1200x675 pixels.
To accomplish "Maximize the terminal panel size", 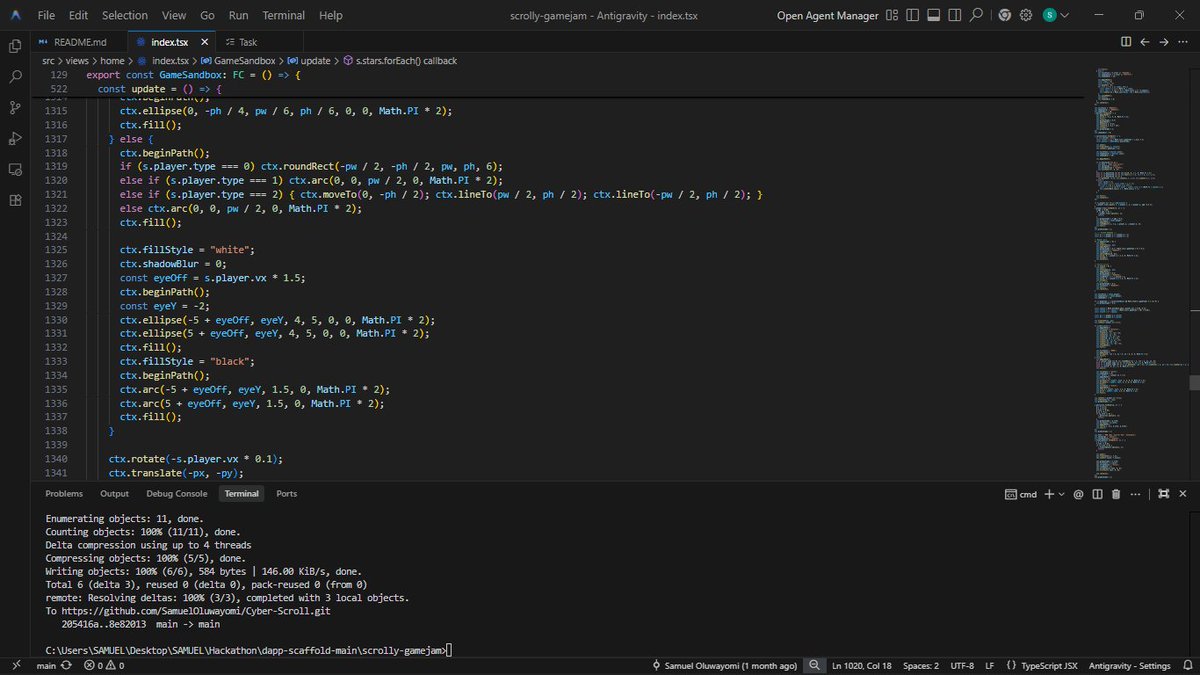I will [x=1163, y=494].
